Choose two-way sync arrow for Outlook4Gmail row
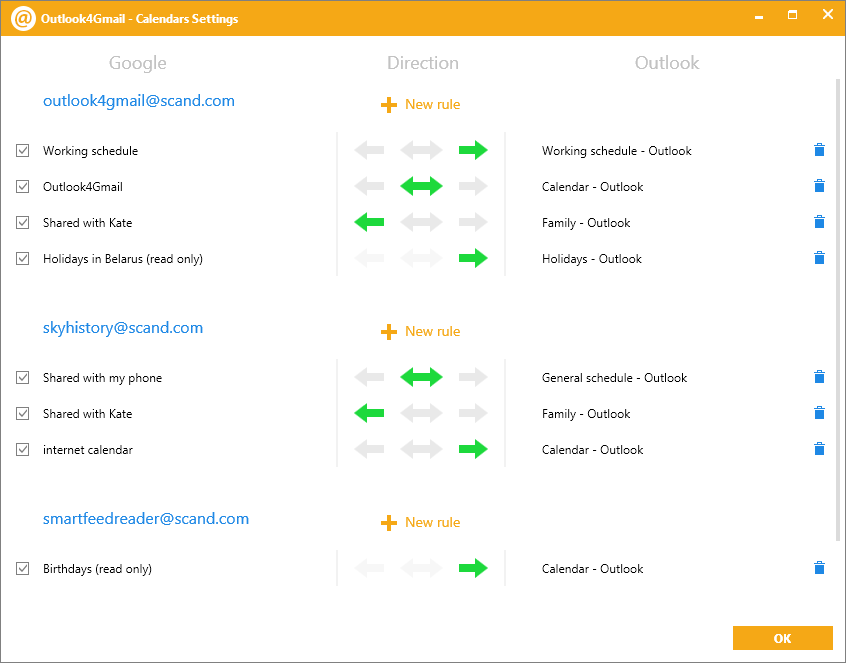This screenshot has height=663, width=846. 421,186
